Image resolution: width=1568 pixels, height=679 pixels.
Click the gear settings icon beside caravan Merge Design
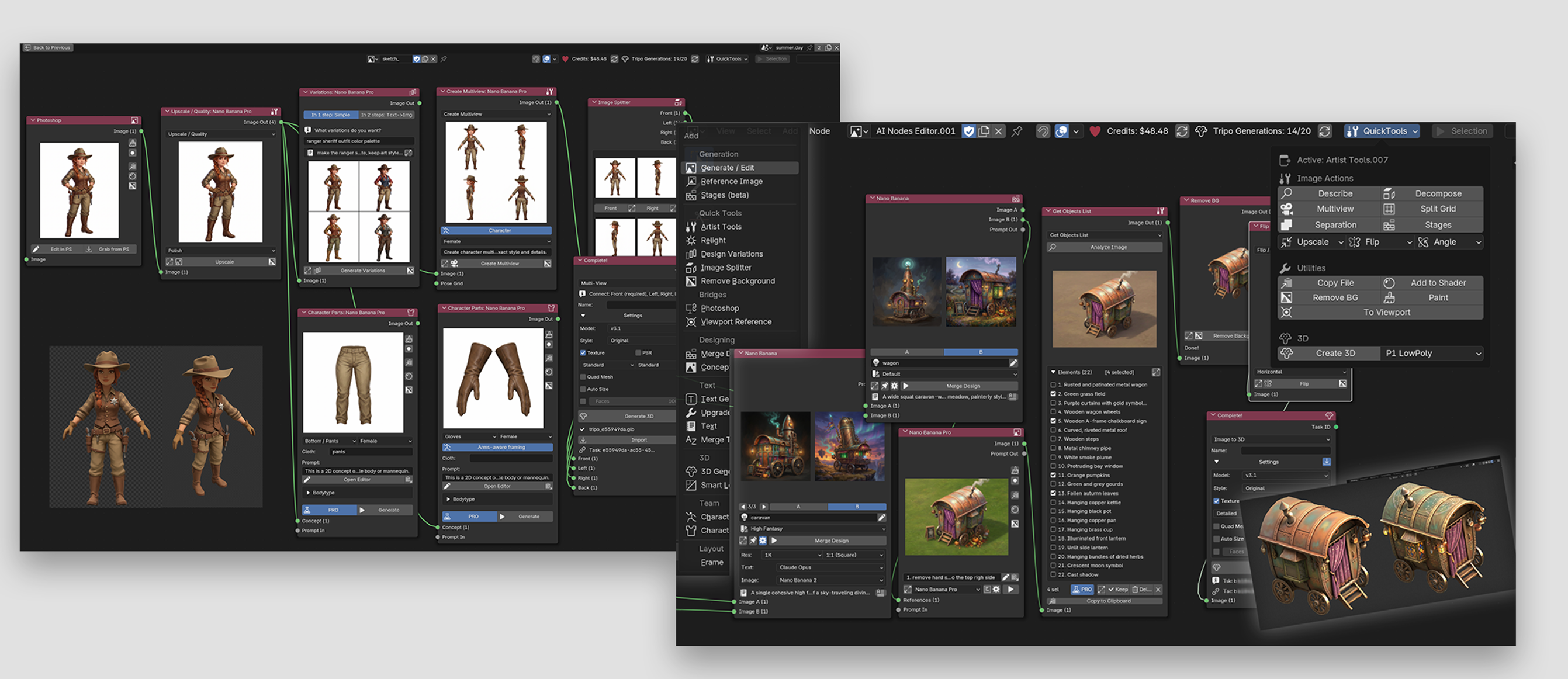point(762,541)
